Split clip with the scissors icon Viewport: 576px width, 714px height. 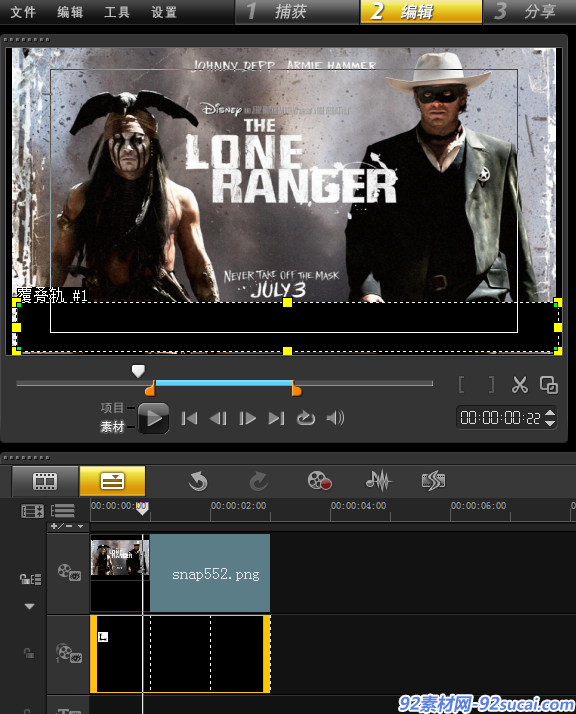pos(520,385)
